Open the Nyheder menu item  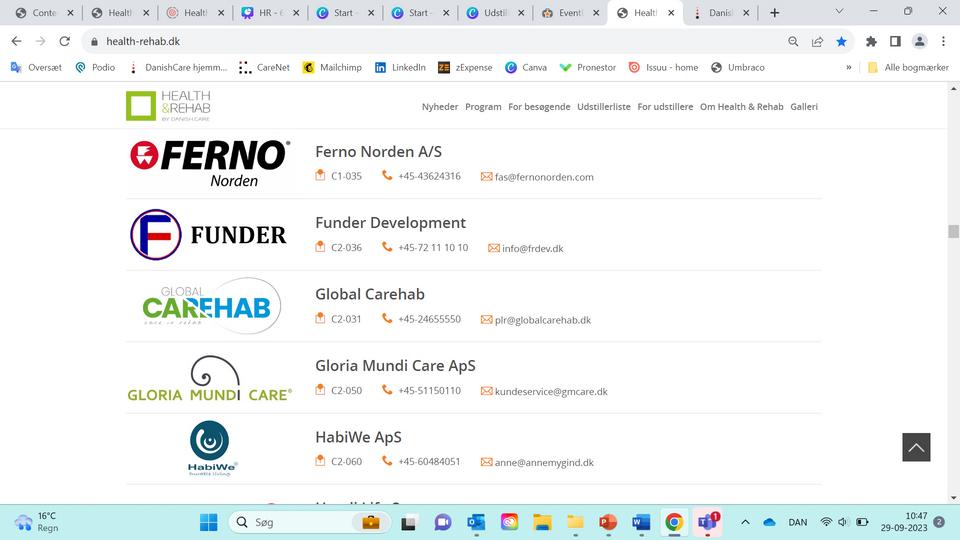pos(440,107)
